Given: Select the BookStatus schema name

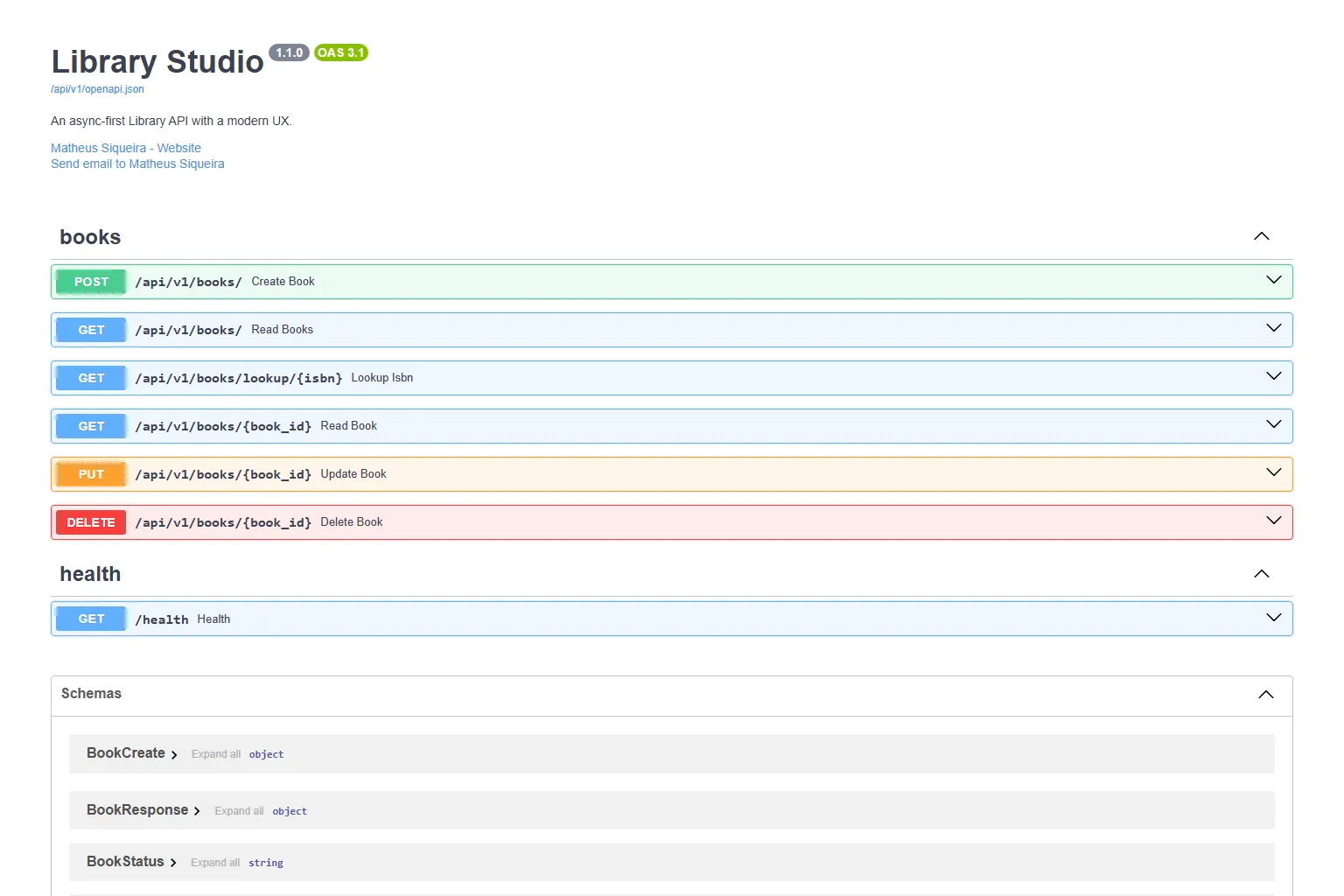Looking at the screenshot, I should 125,862.
